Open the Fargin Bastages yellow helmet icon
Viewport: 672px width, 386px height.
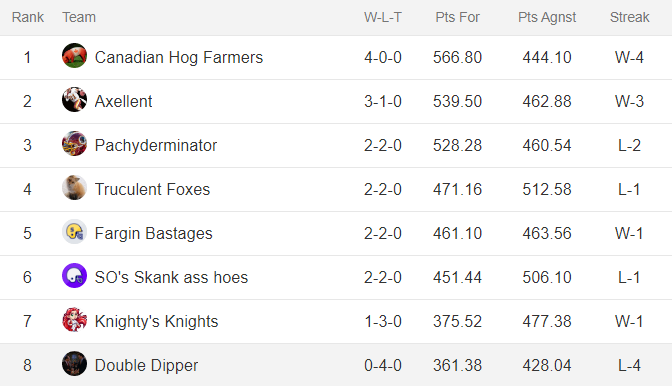pyautogui.click(x=75, y=232)
